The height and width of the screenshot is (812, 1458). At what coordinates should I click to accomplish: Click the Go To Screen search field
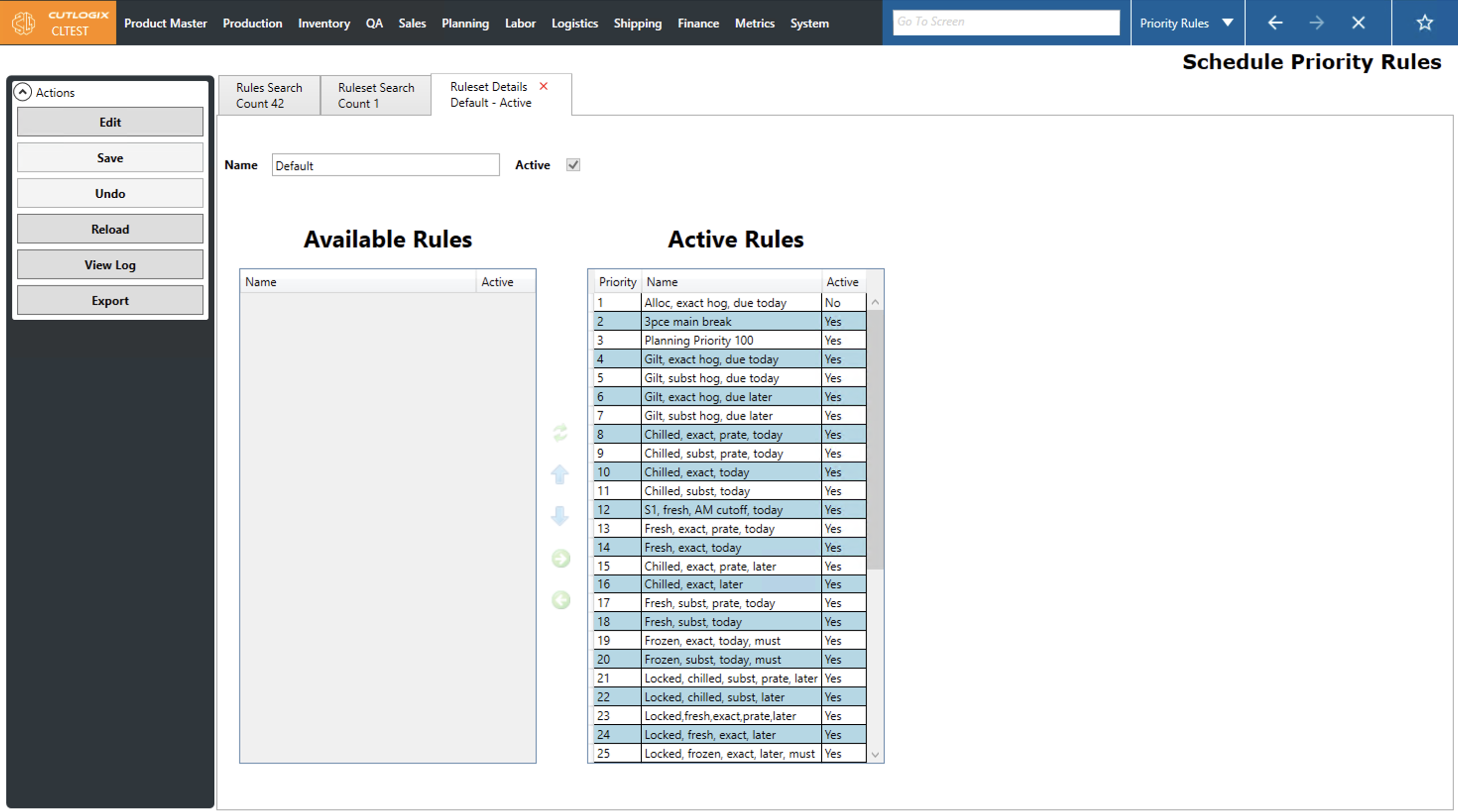pyautogui.click(x=1005, y=22)
